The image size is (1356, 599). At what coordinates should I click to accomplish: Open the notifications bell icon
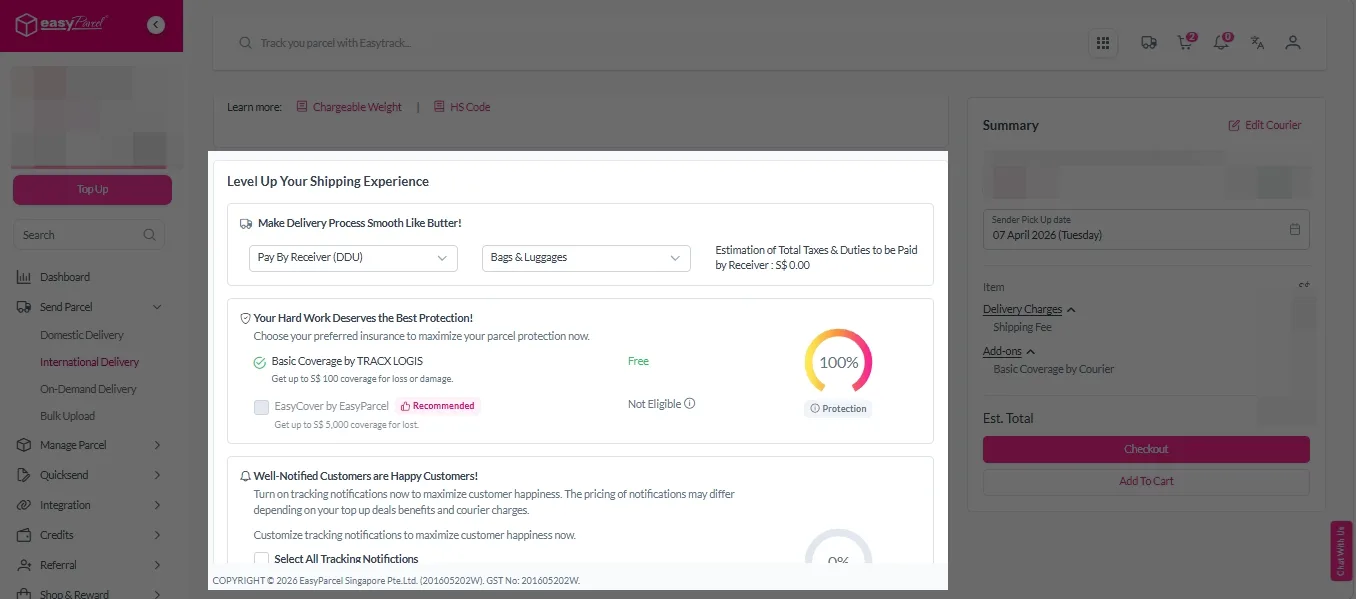coord(1221,43)
